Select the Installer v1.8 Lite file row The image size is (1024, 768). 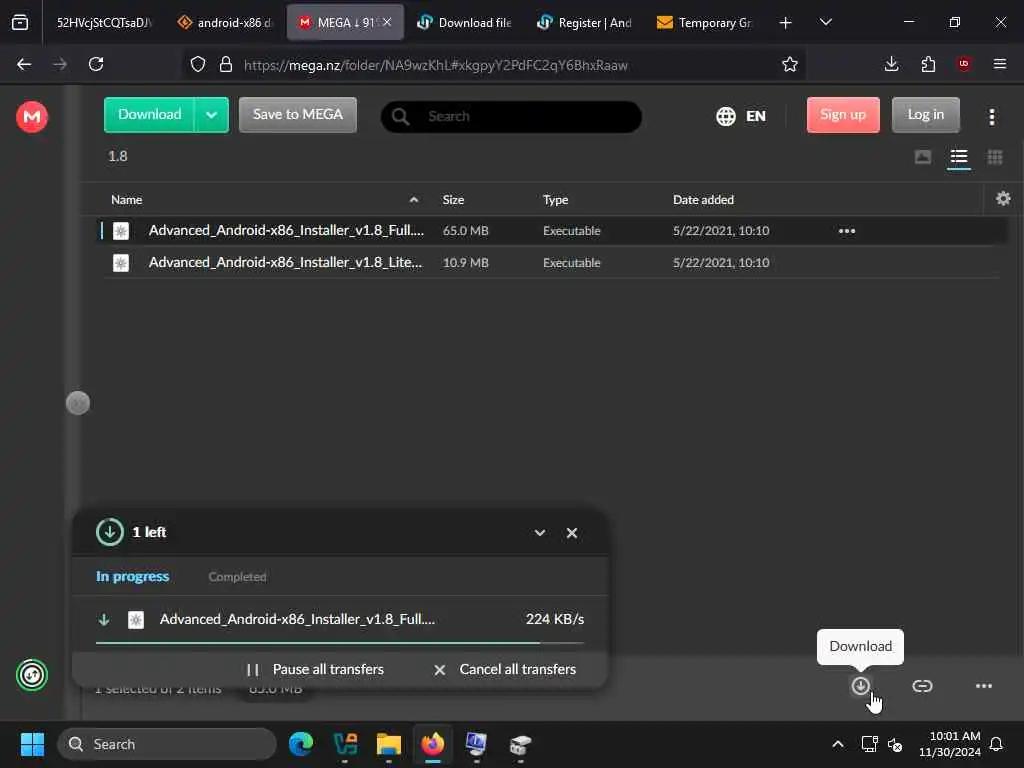(x=552, y=263)
